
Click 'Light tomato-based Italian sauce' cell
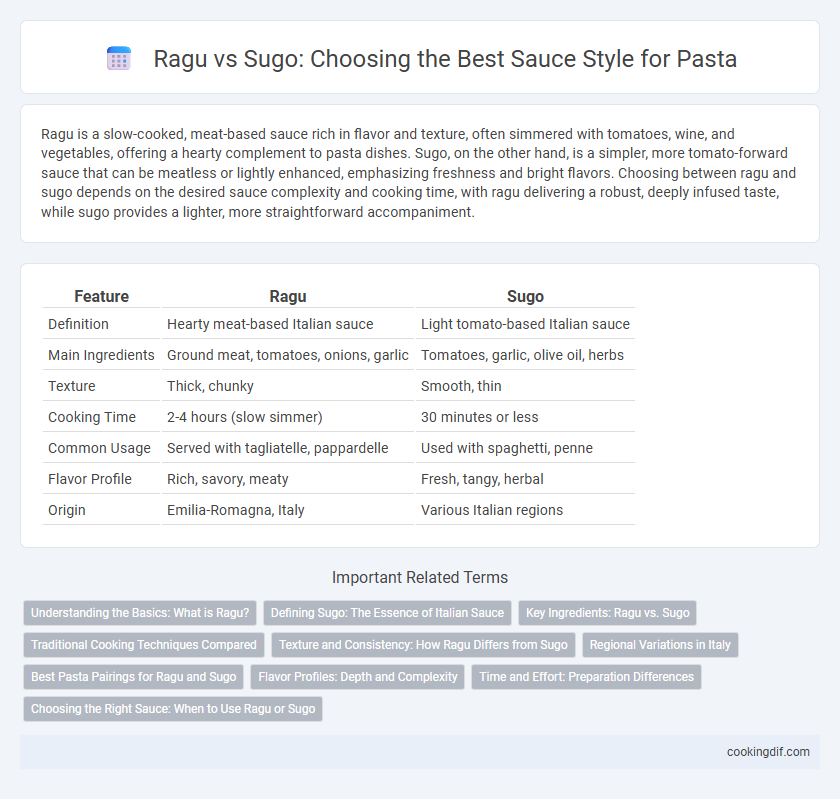525,324
